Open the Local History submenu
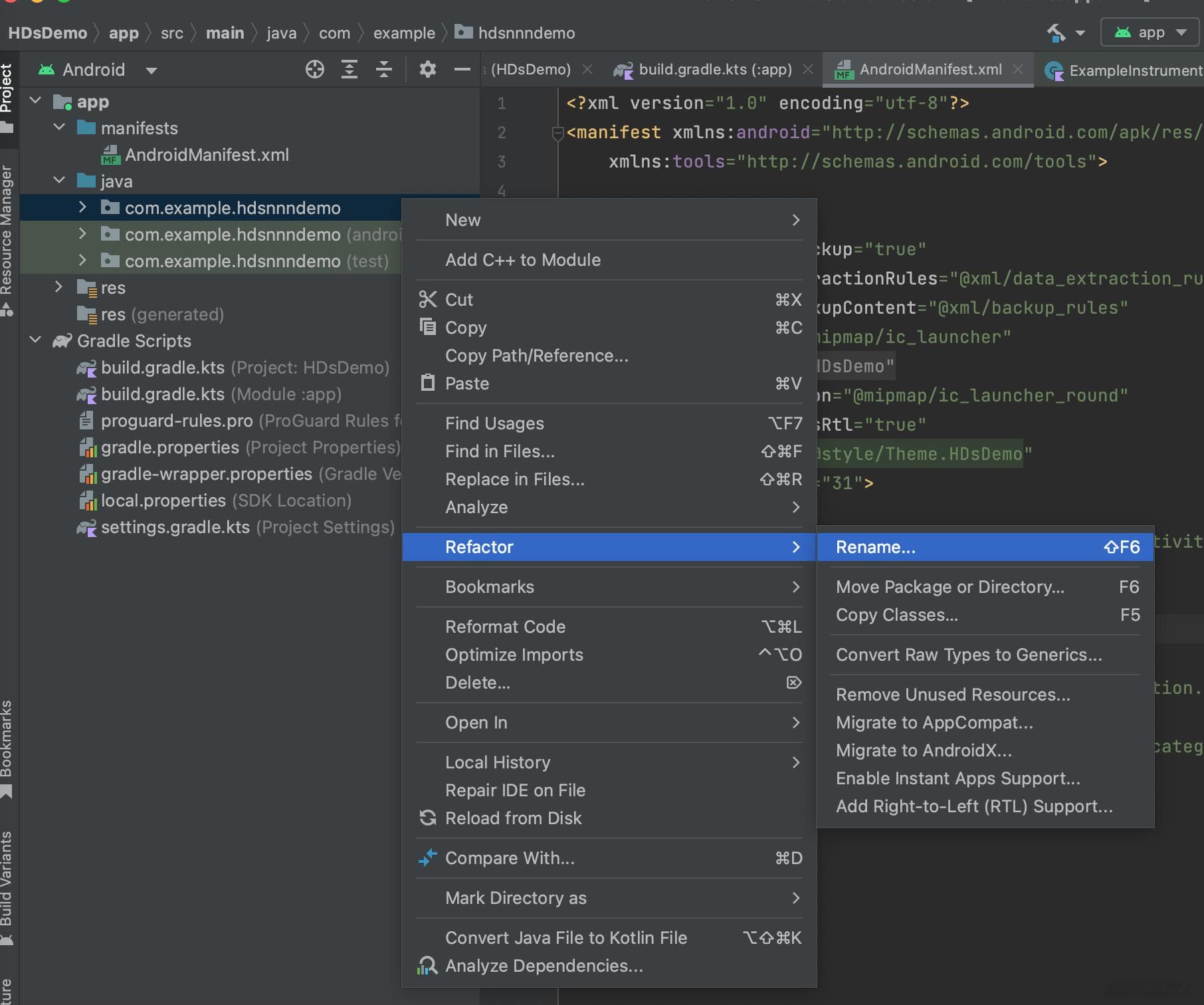 609,762
